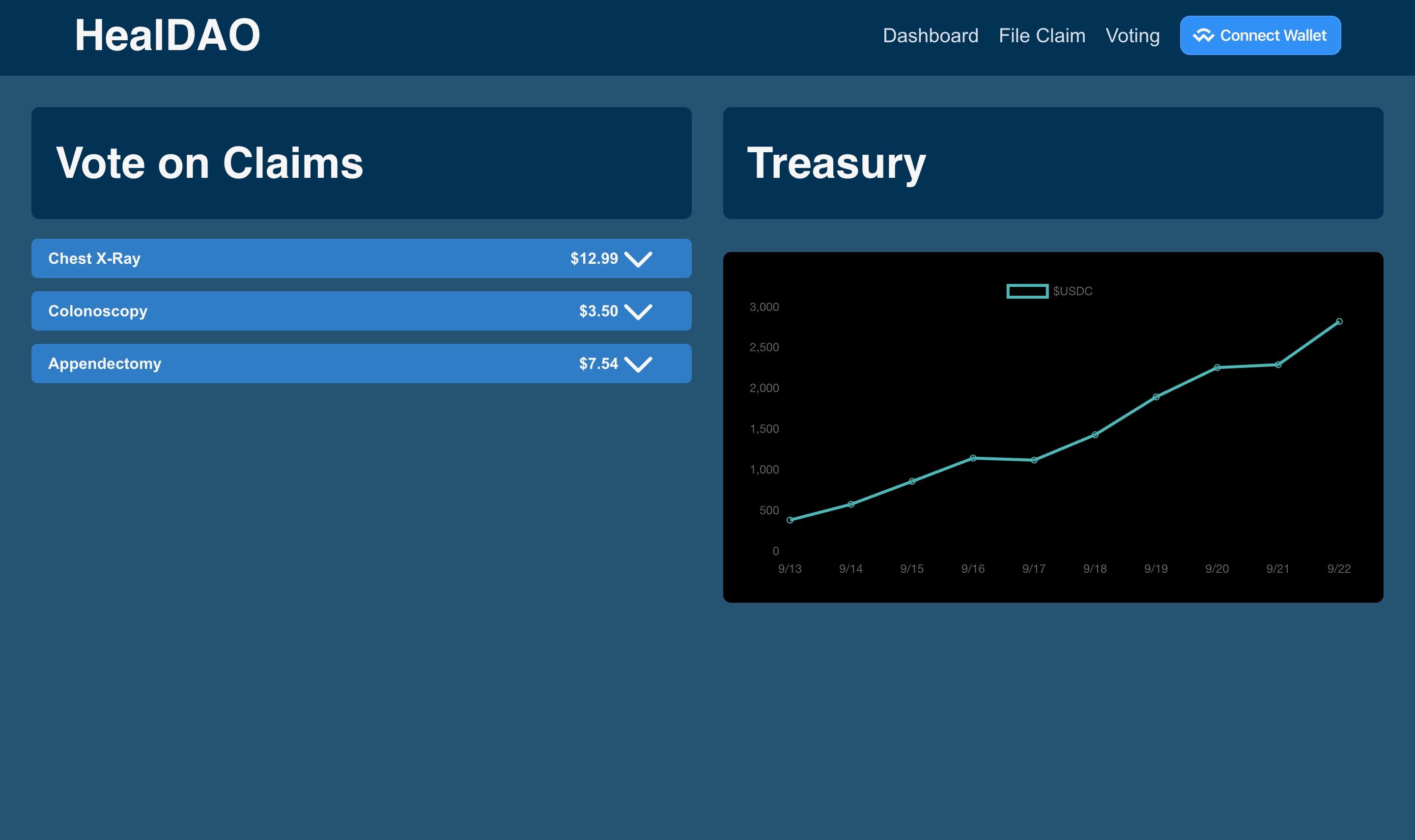Click the 9/18 data point on chart

pos(1095,435)
